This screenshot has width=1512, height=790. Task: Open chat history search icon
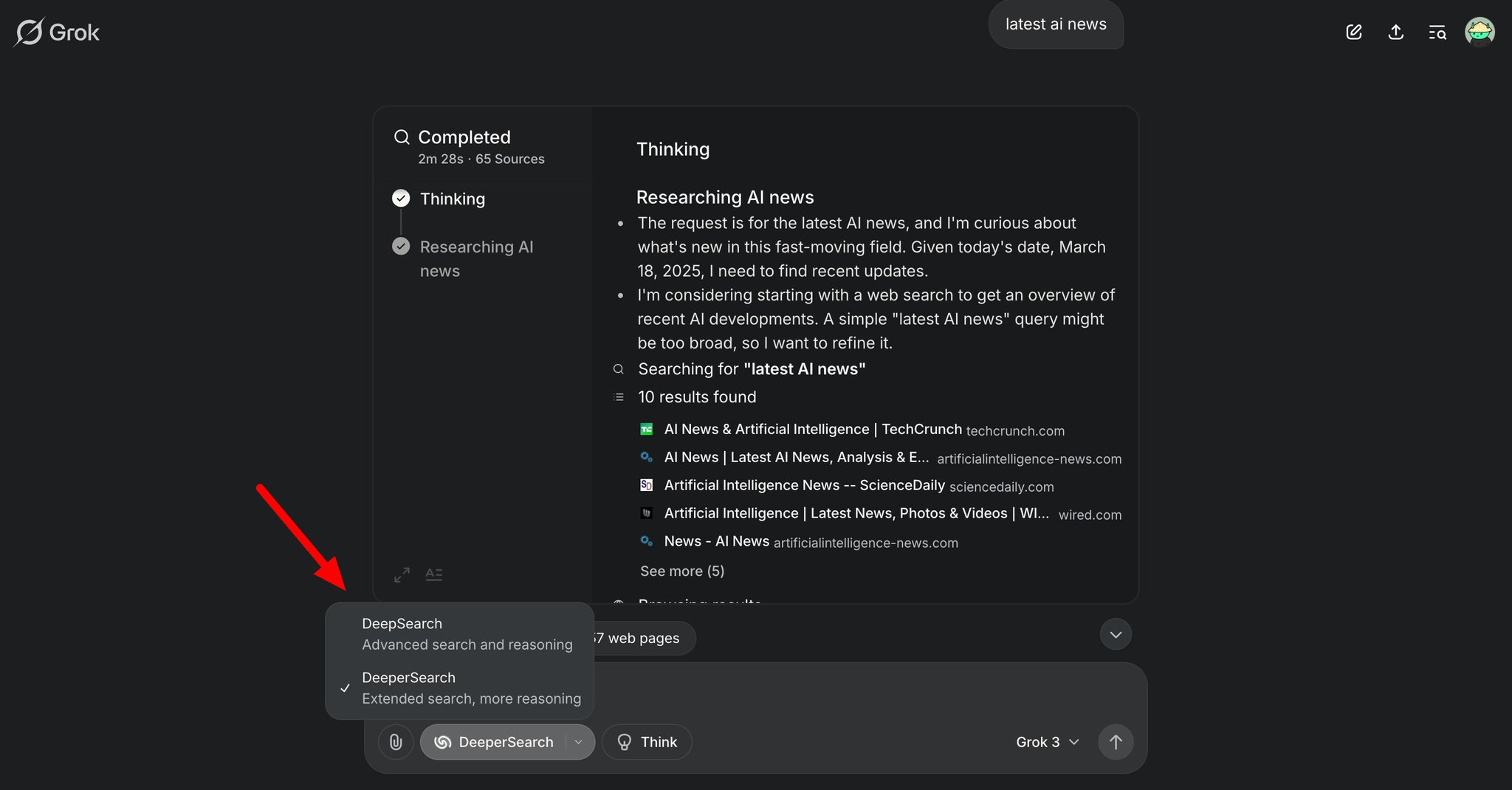click(1437, 32)
